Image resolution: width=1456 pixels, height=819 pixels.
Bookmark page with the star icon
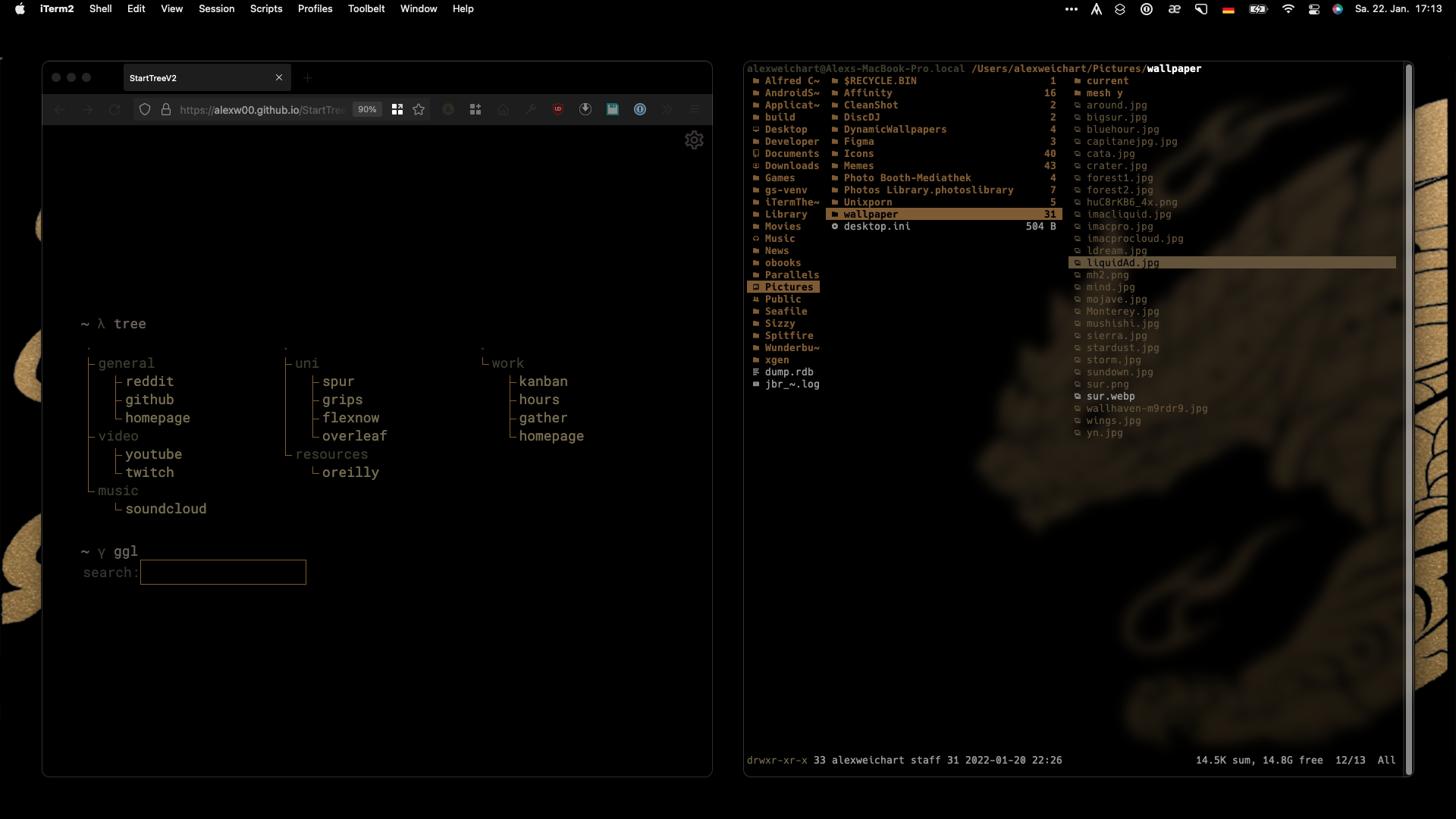pyautogui.click(x=419, y=109)
